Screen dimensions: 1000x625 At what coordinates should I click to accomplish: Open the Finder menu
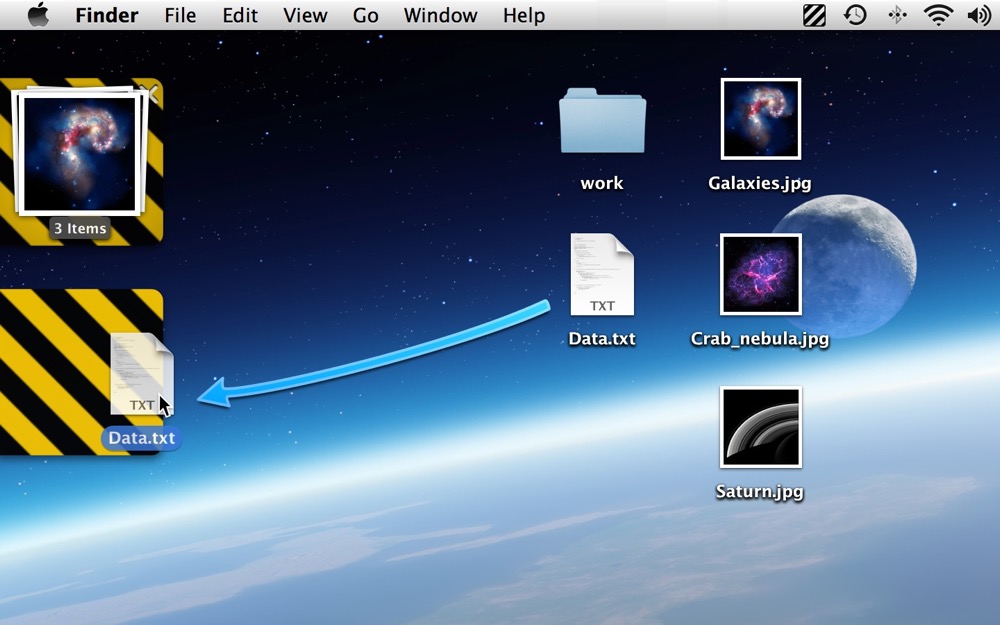point(106,15)
